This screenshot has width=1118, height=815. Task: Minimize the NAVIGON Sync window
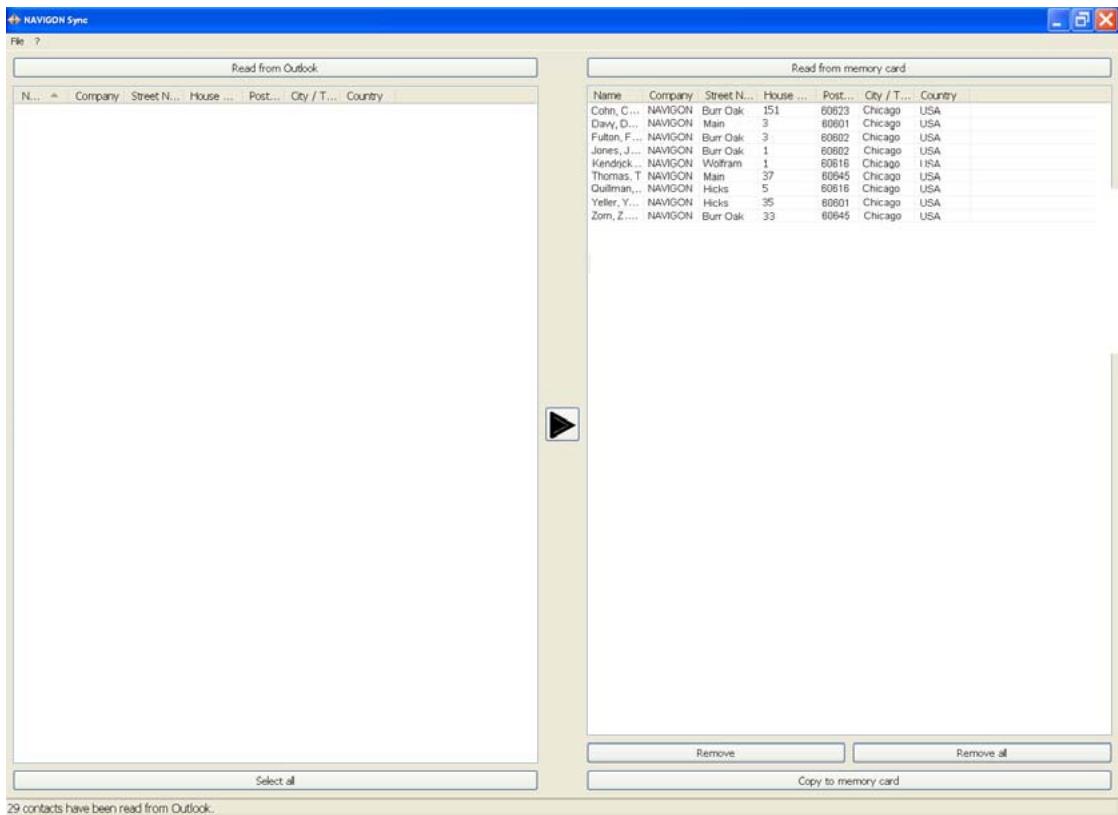tap(1057, 20)
